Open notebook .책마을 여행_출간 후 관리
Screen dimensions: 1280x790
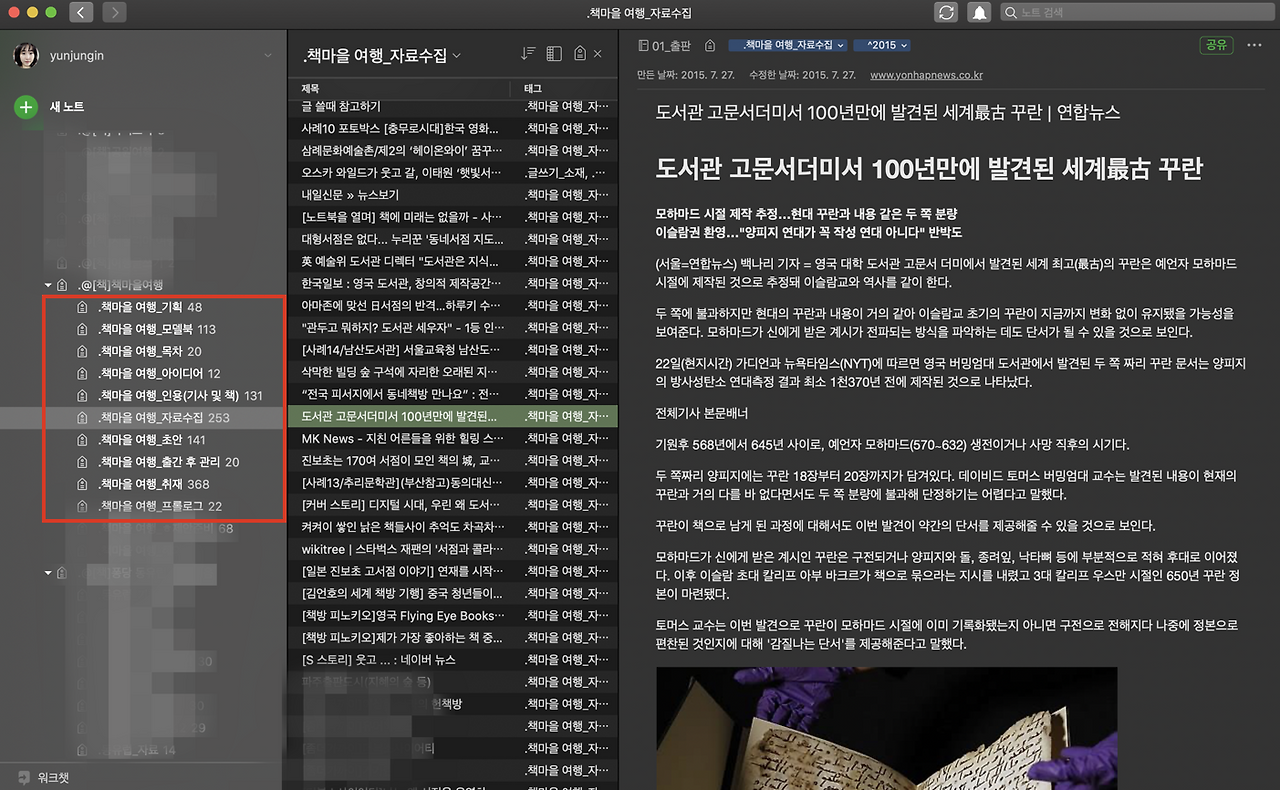point(169,462)
